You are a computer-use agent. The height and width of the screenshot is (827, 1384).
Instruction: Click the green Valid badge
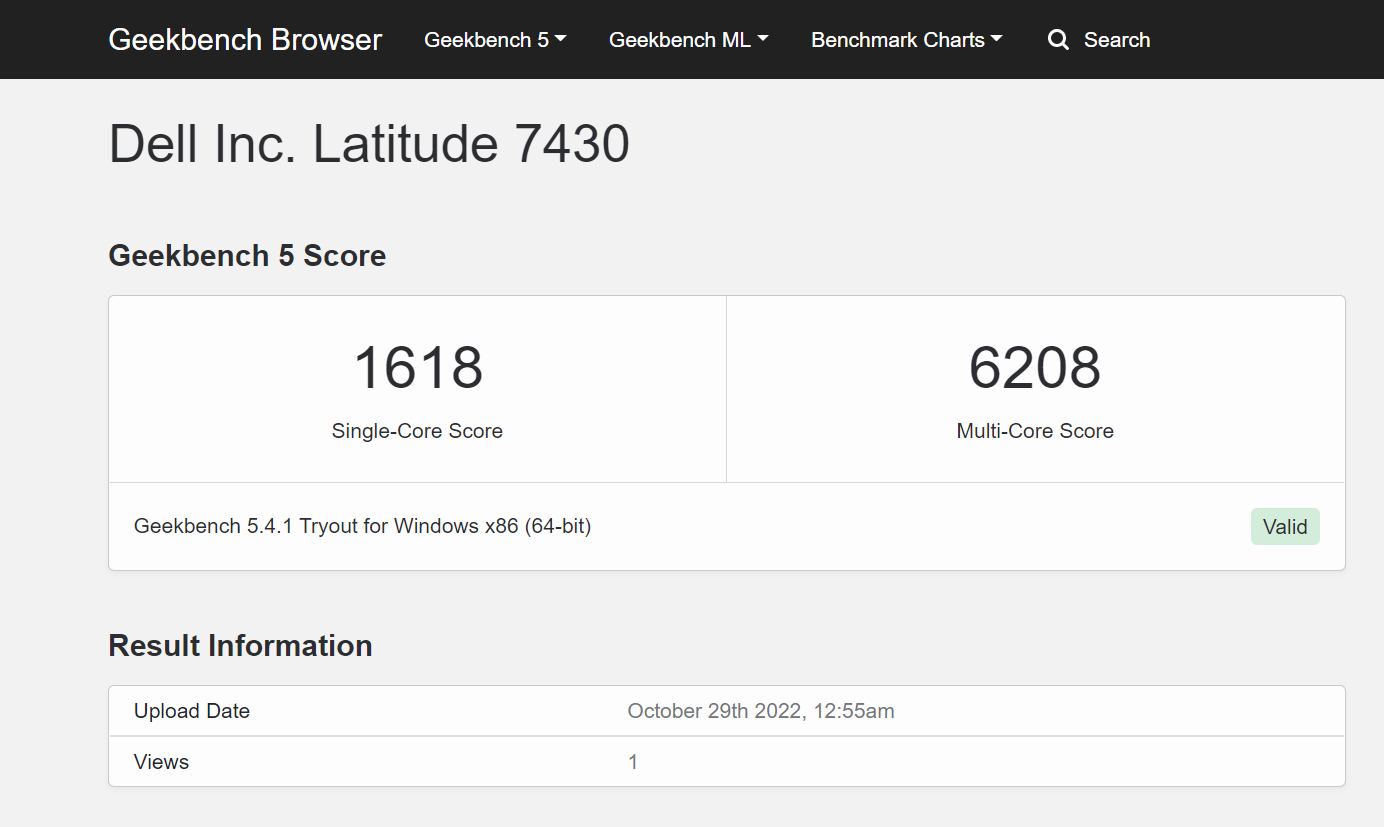click(1284, 526)
